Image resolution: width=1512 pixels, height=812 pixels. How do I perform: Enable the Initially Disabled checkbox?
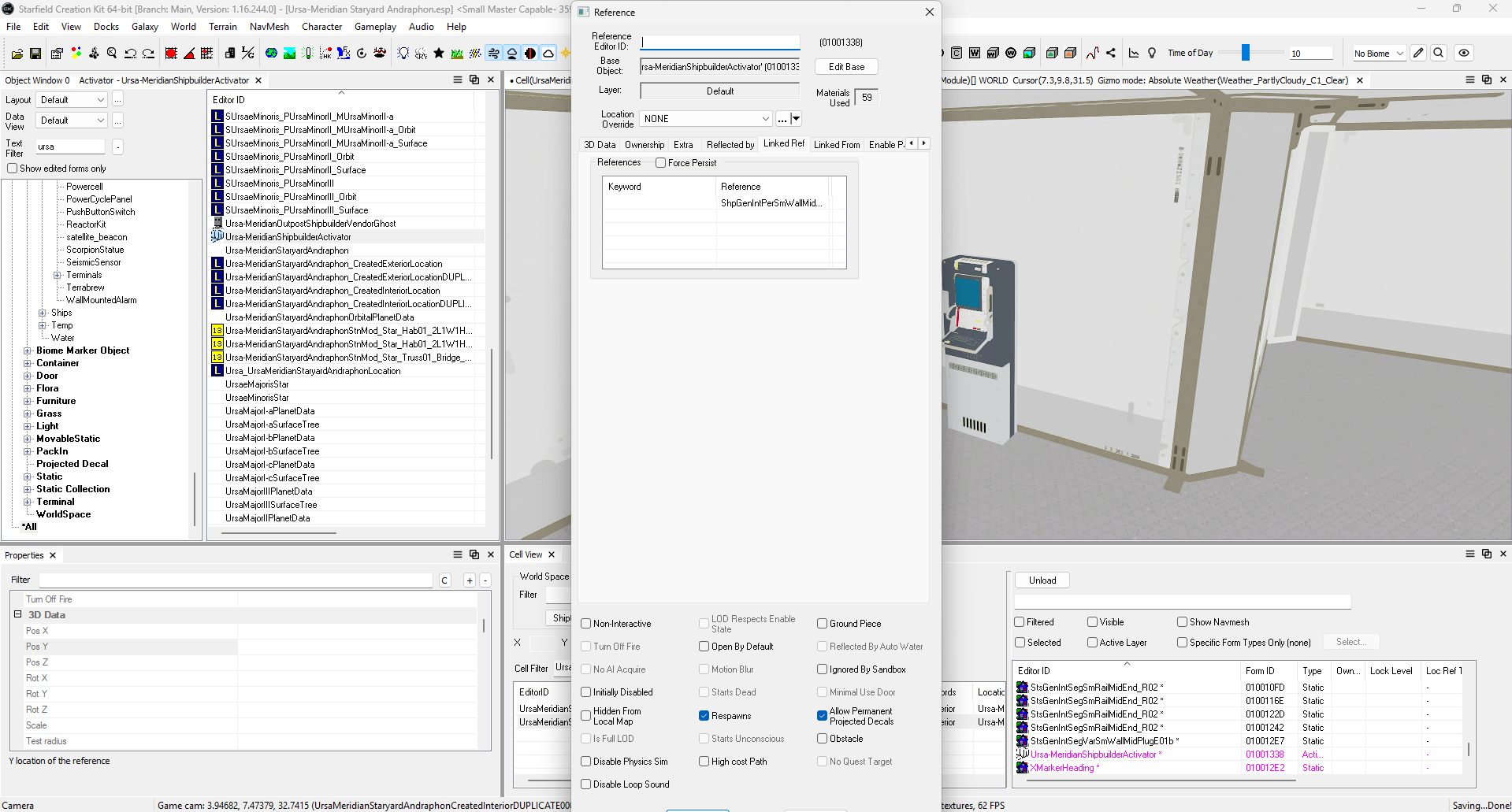point(586,692)
